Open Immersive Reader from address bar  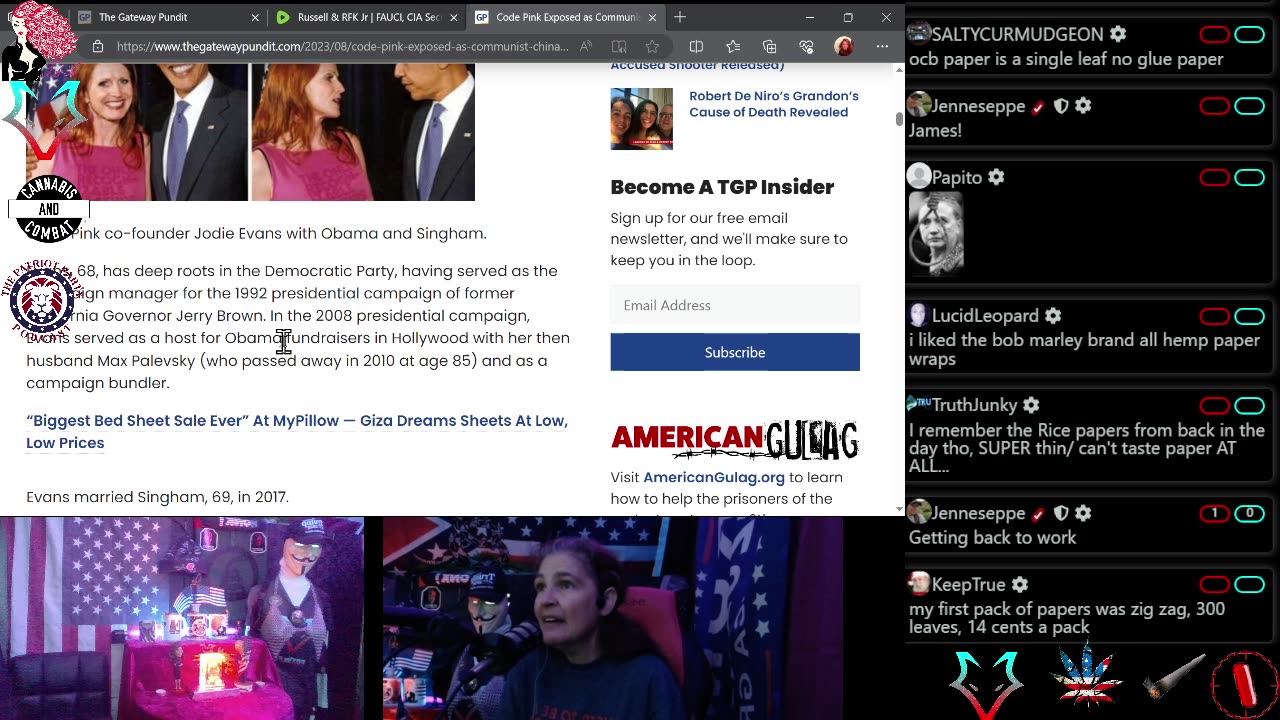619,46
